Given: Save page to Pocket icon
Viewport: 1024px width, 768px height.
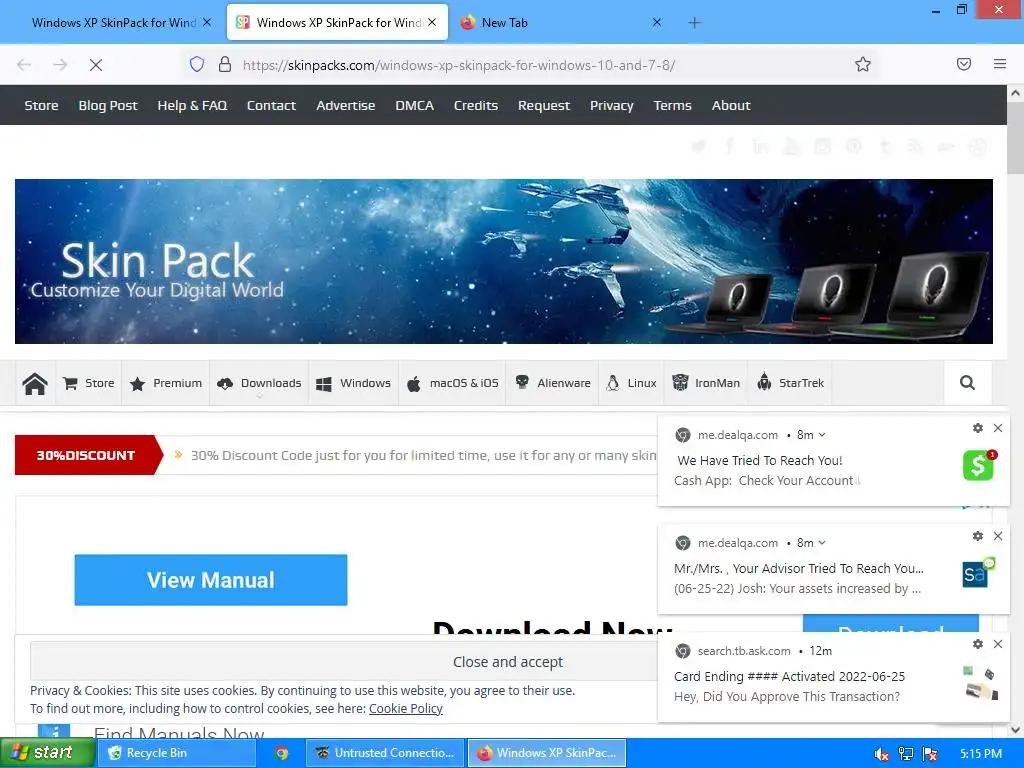Looking at the screenshot, I should pos(964,64).
